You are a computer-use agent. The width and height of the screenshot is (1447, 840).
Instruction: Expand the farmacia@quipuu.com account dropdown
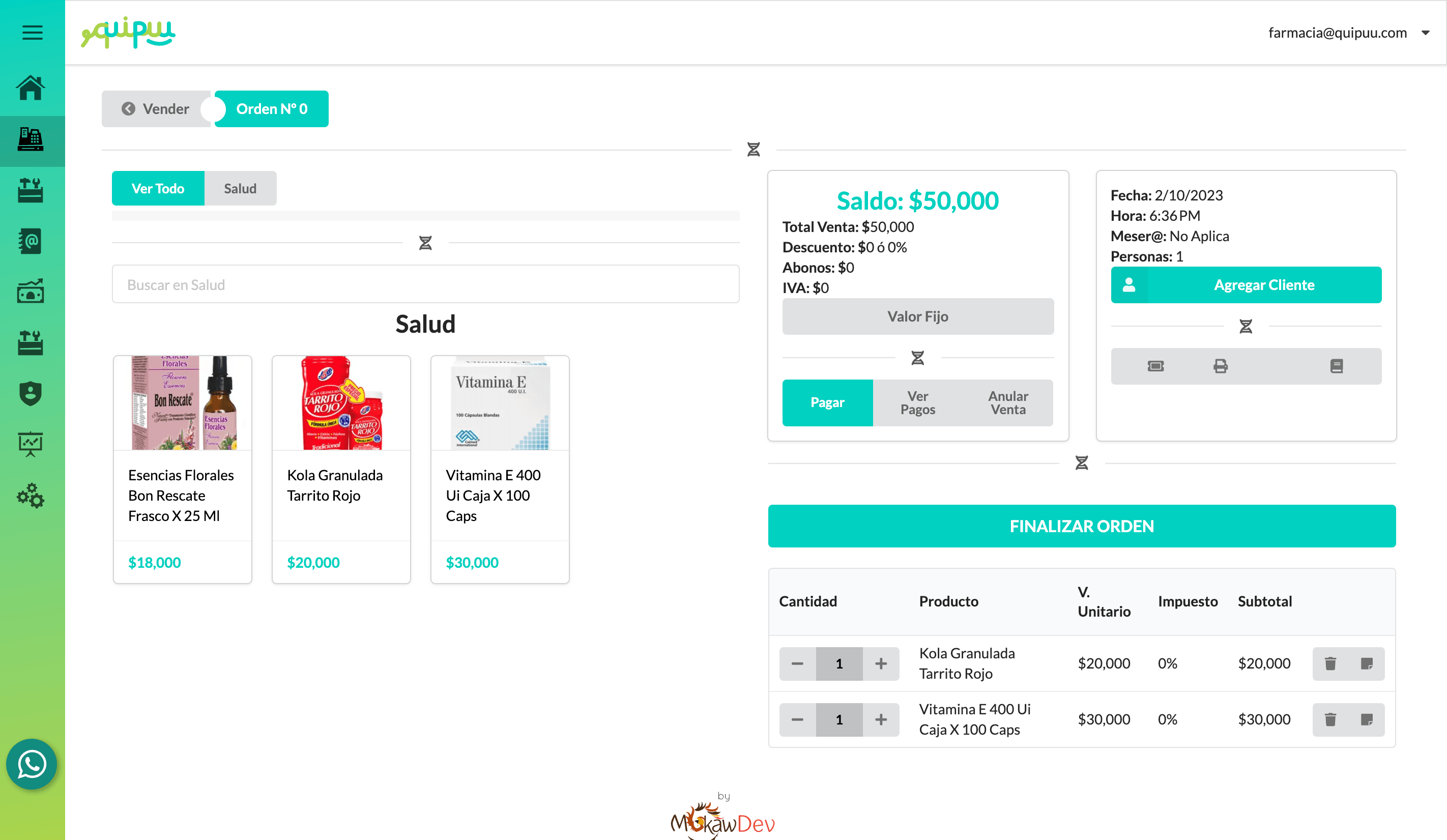click(1425, 33)
